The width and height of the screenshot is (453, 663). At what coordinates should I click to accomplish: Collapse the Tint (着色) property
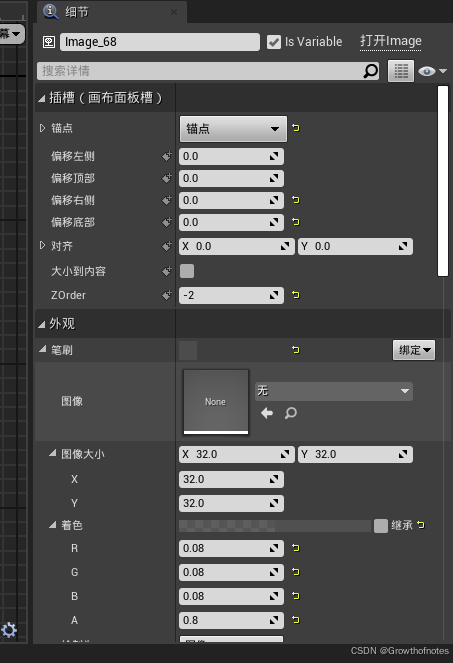tap(52, 524)
